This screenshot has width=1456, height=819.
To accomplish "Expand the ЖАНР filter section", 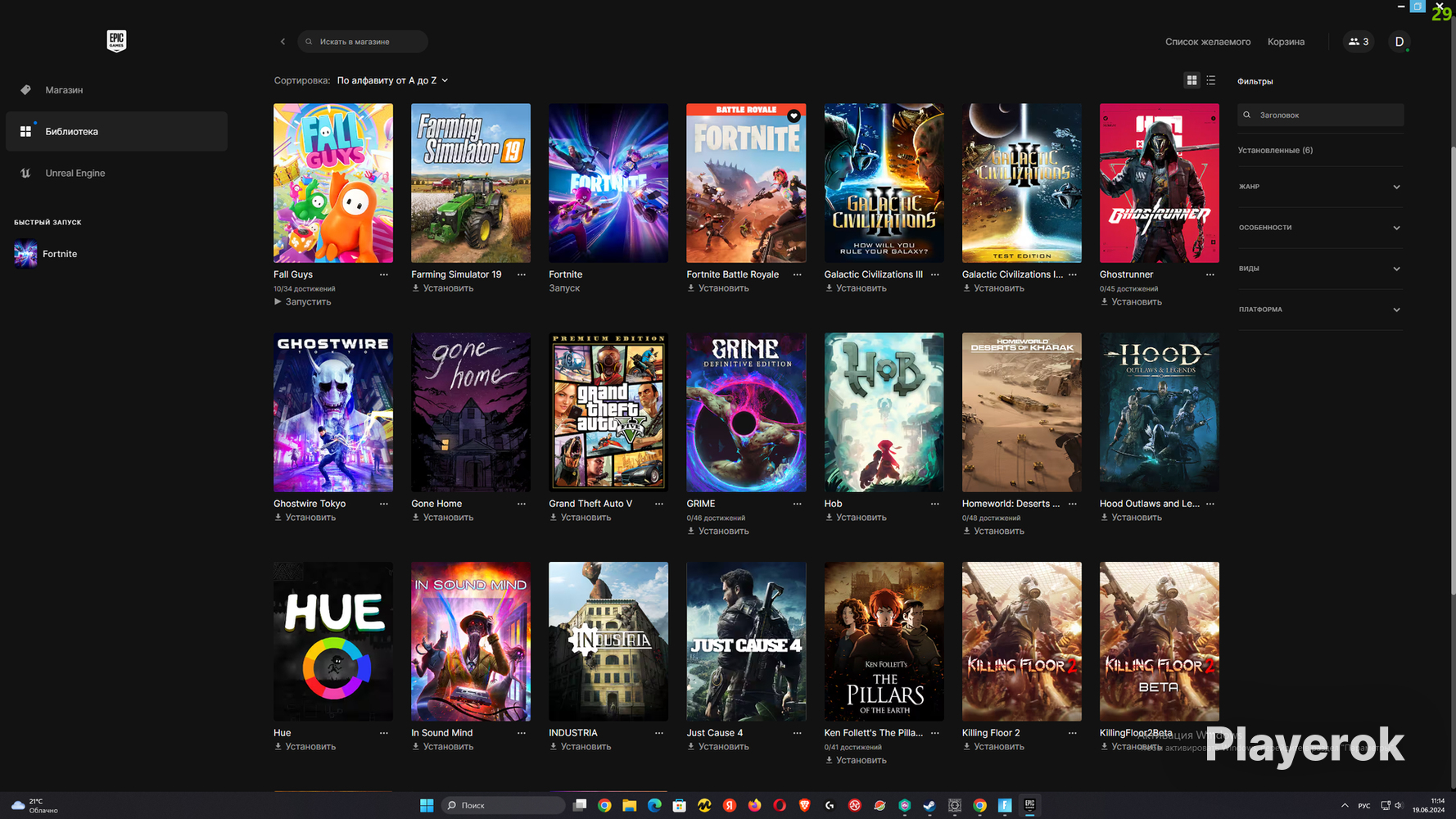I will tap(1320, 187).
